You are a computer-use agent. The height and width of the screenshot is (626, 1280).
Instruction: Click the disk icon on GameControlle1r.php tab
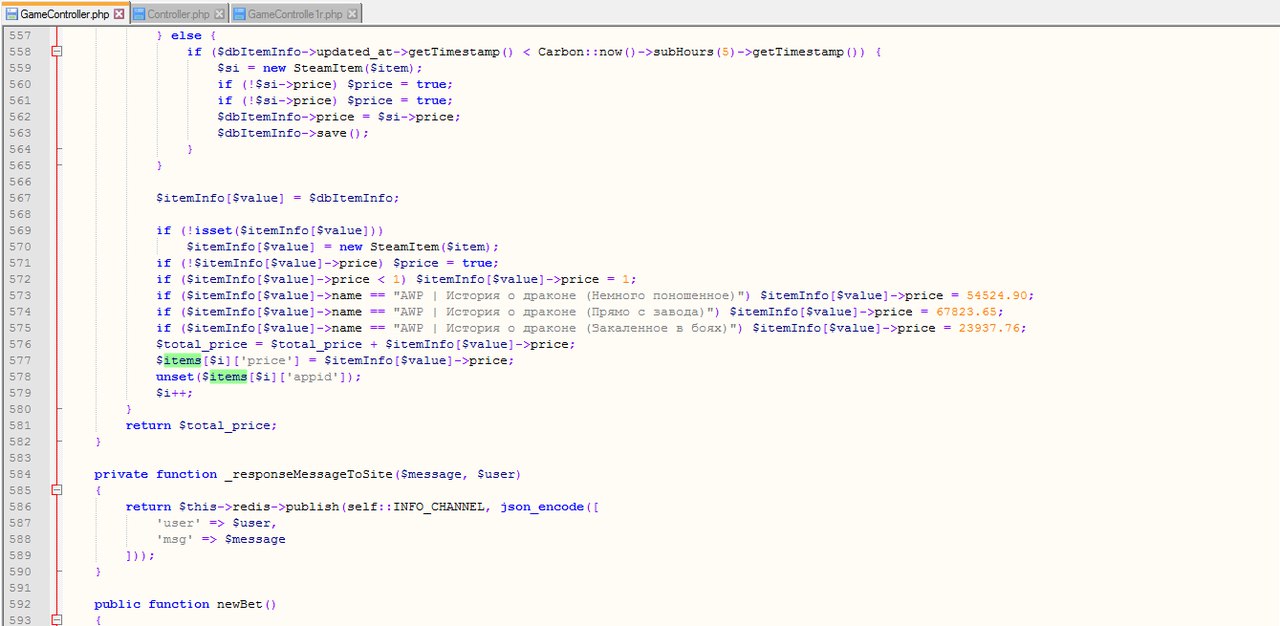[239, 14]
